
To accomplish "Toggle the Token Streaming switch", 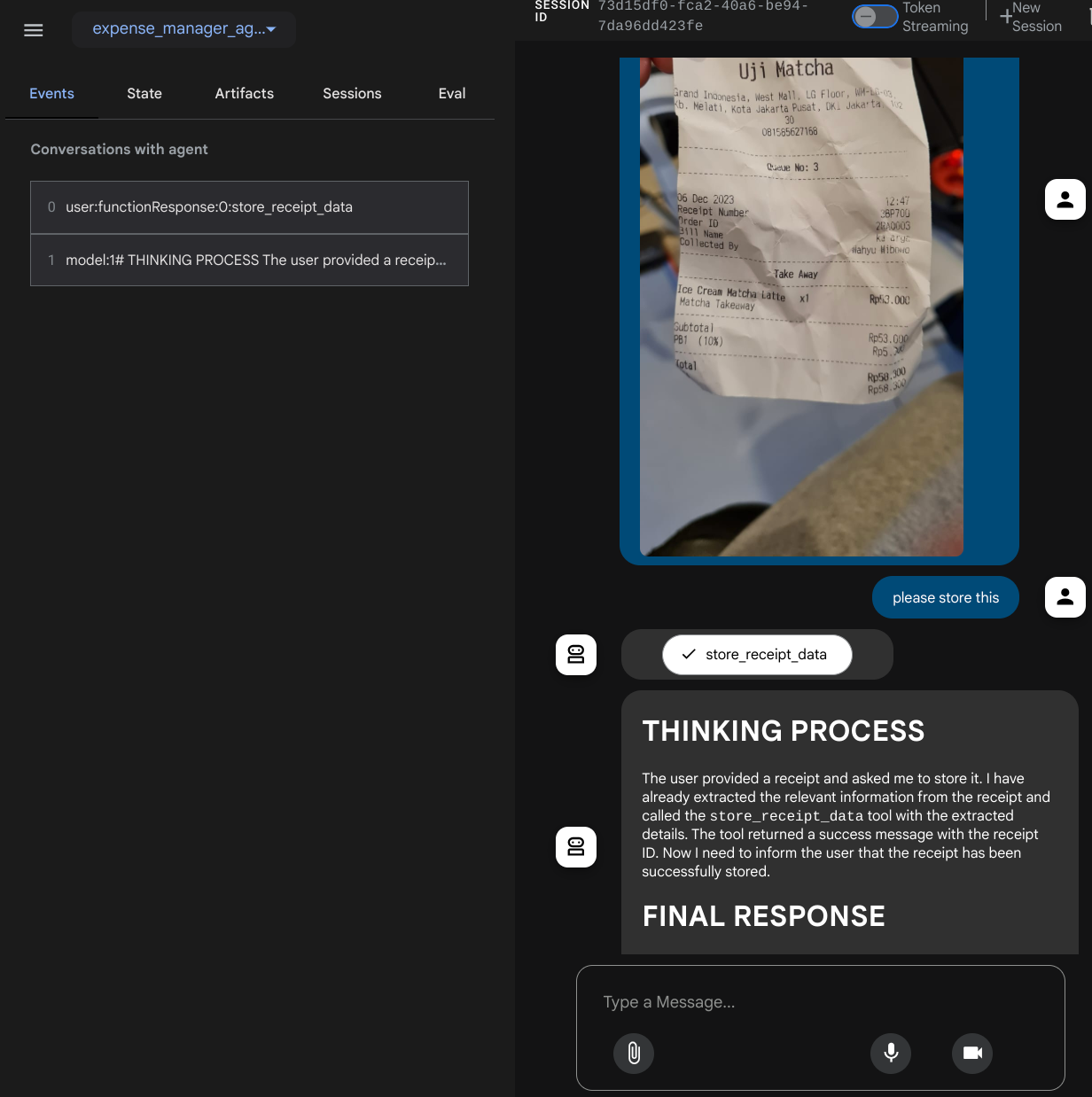I will click(875, 17).
